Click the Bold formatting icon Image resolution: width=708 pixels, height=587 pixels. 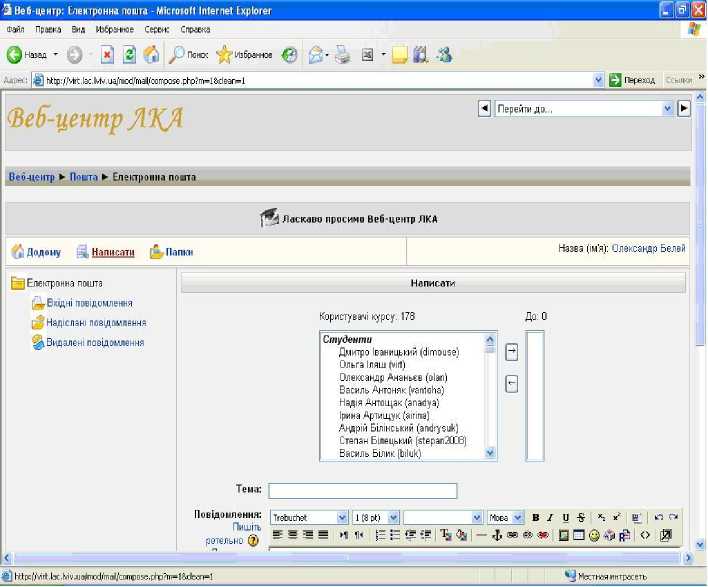pyautogui.click(x=536, y=518)
